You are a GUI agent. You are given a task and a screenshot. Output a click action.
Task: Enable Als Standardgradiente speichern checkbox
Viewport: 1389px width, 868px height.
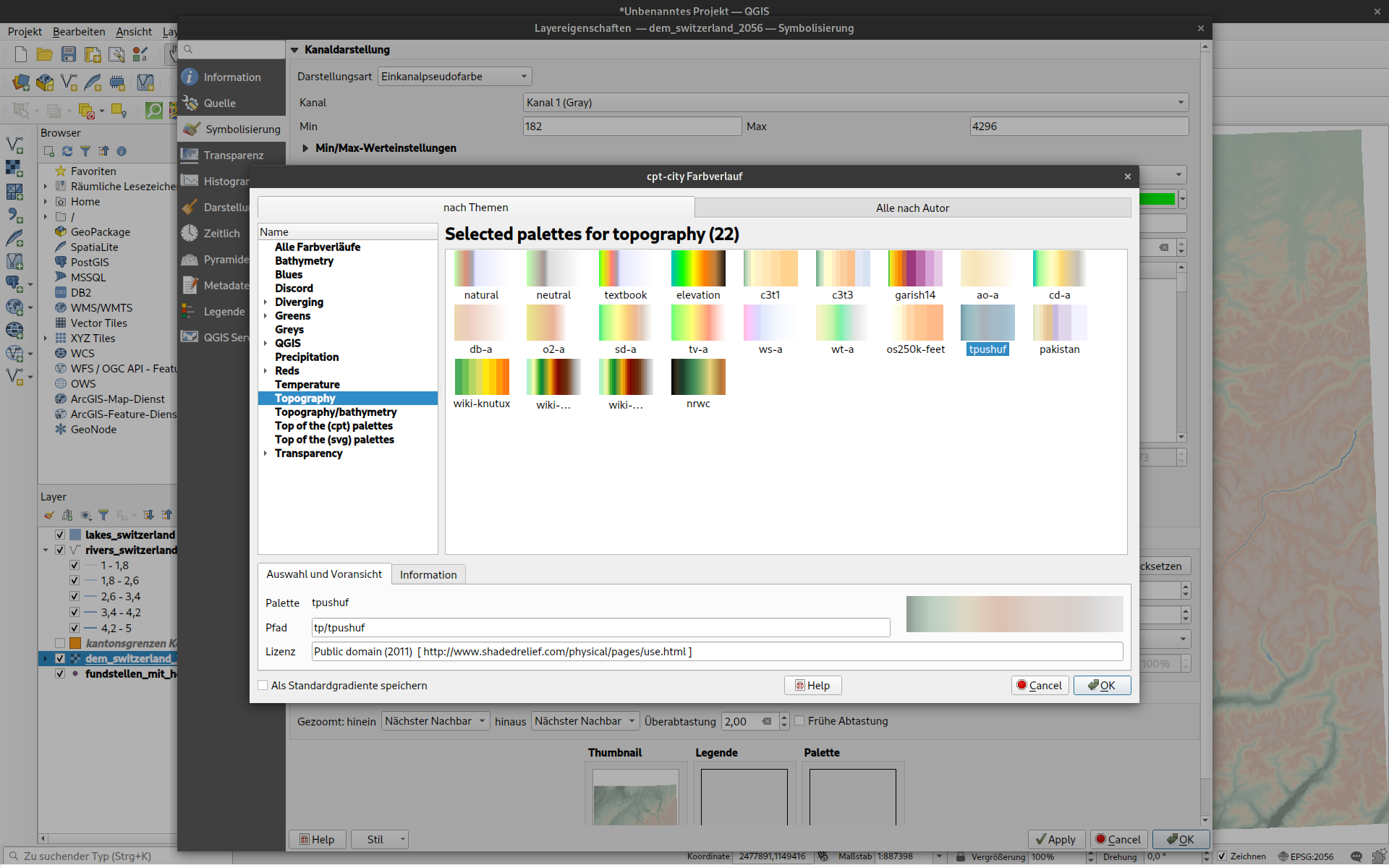coord(263,686)
